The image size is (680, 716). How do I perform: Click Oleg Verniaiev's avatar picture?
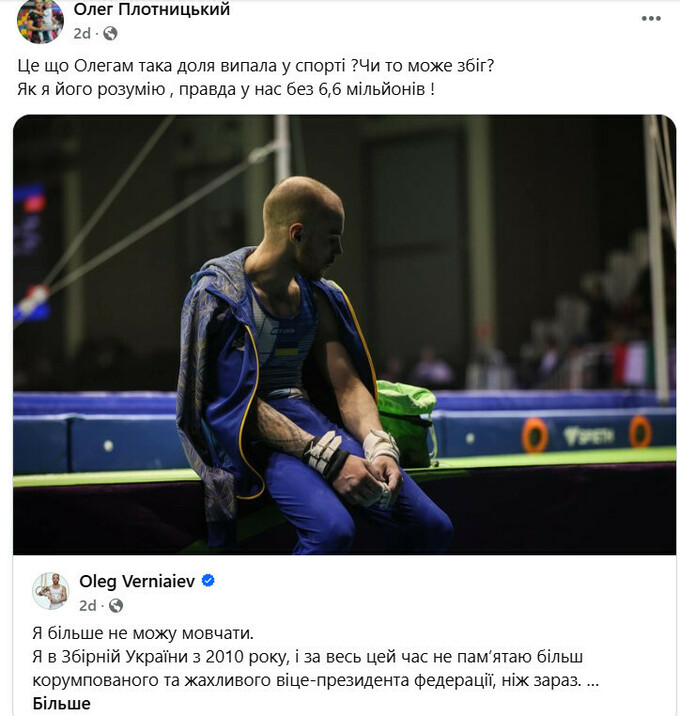point(51,590)
